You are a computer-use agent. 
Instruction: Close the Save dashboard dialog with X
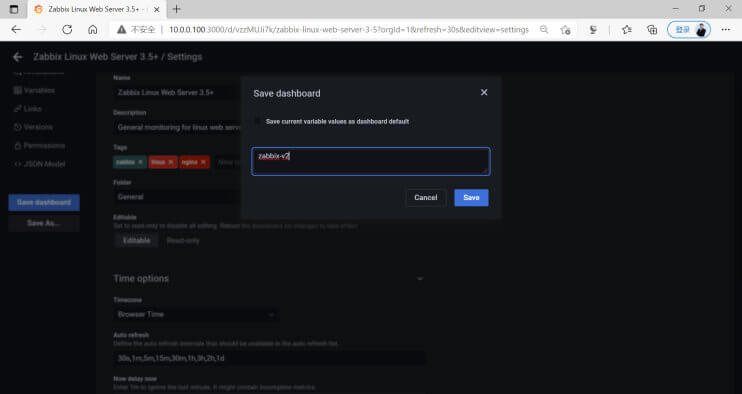[484, 92]
